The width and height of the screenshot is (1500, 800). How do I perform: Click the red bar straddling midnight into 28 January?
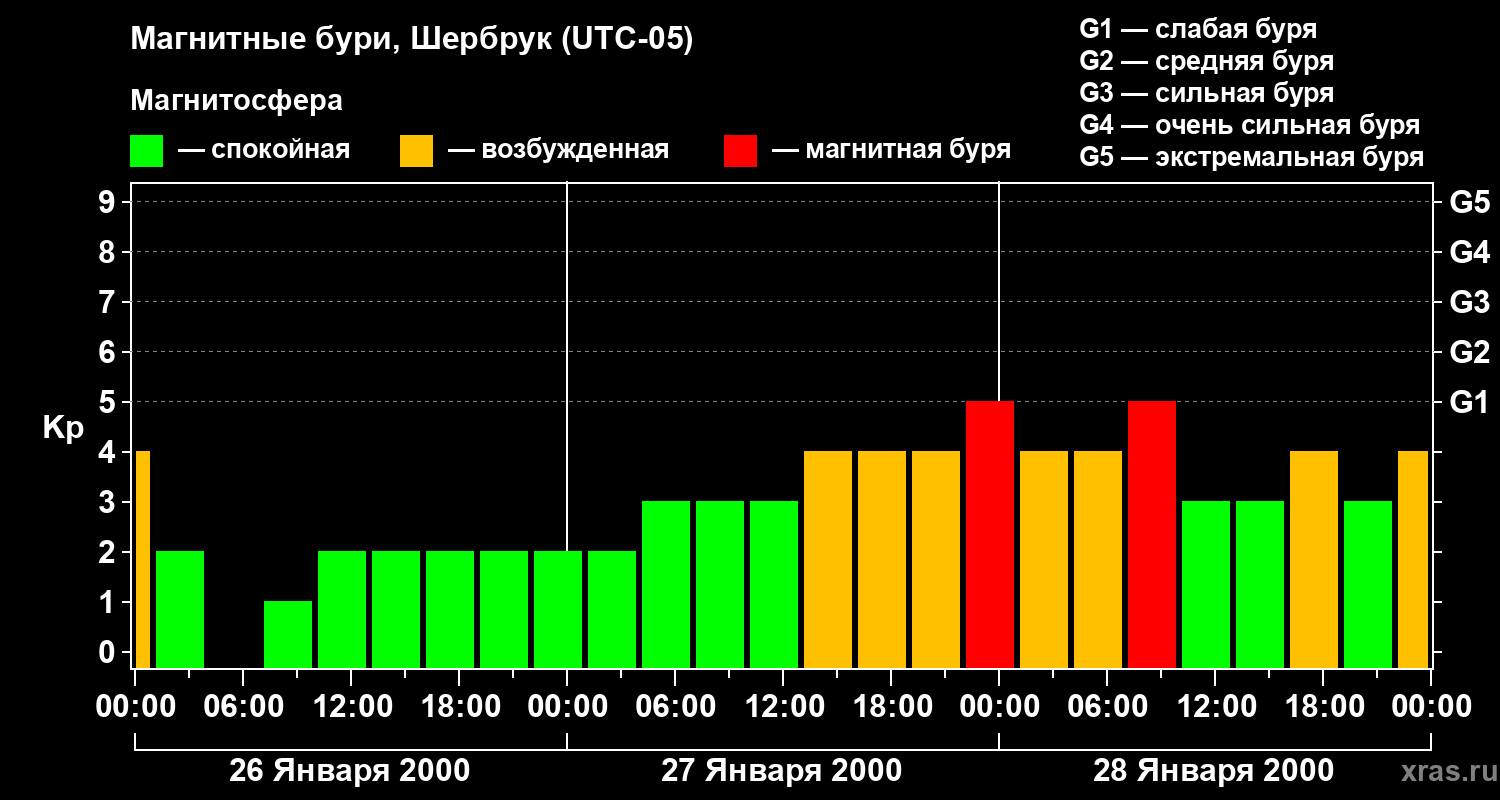pyautogui.click(x=990, y=534)
